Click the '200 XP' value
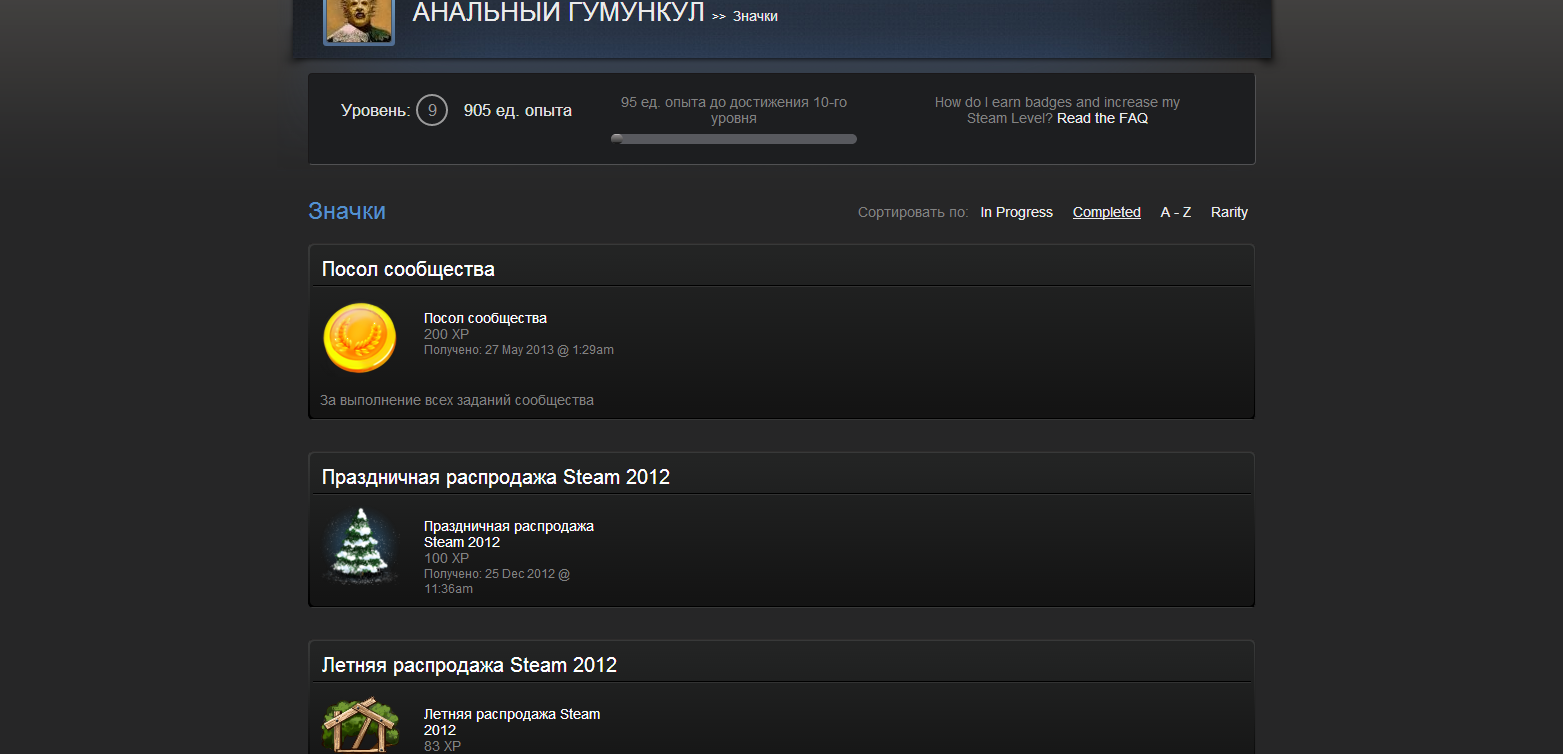The height and width of the screenshot is (754, 1563). [446, 334]
